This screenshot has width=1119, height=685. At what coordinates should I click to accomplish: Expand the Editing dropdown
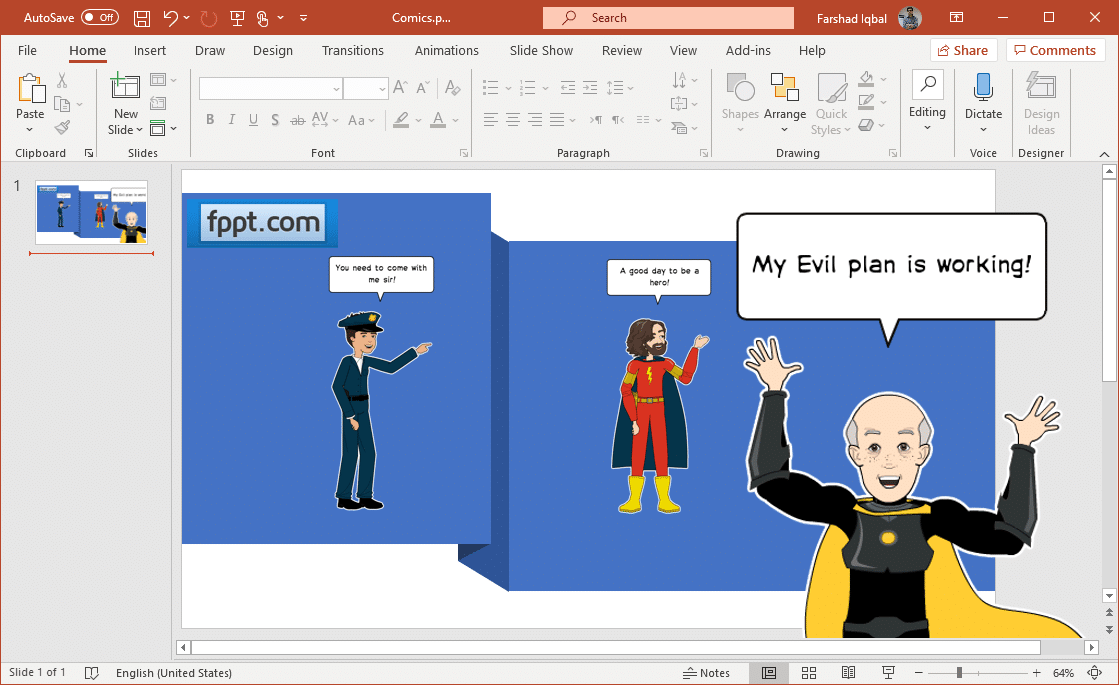tap(927, 103)
